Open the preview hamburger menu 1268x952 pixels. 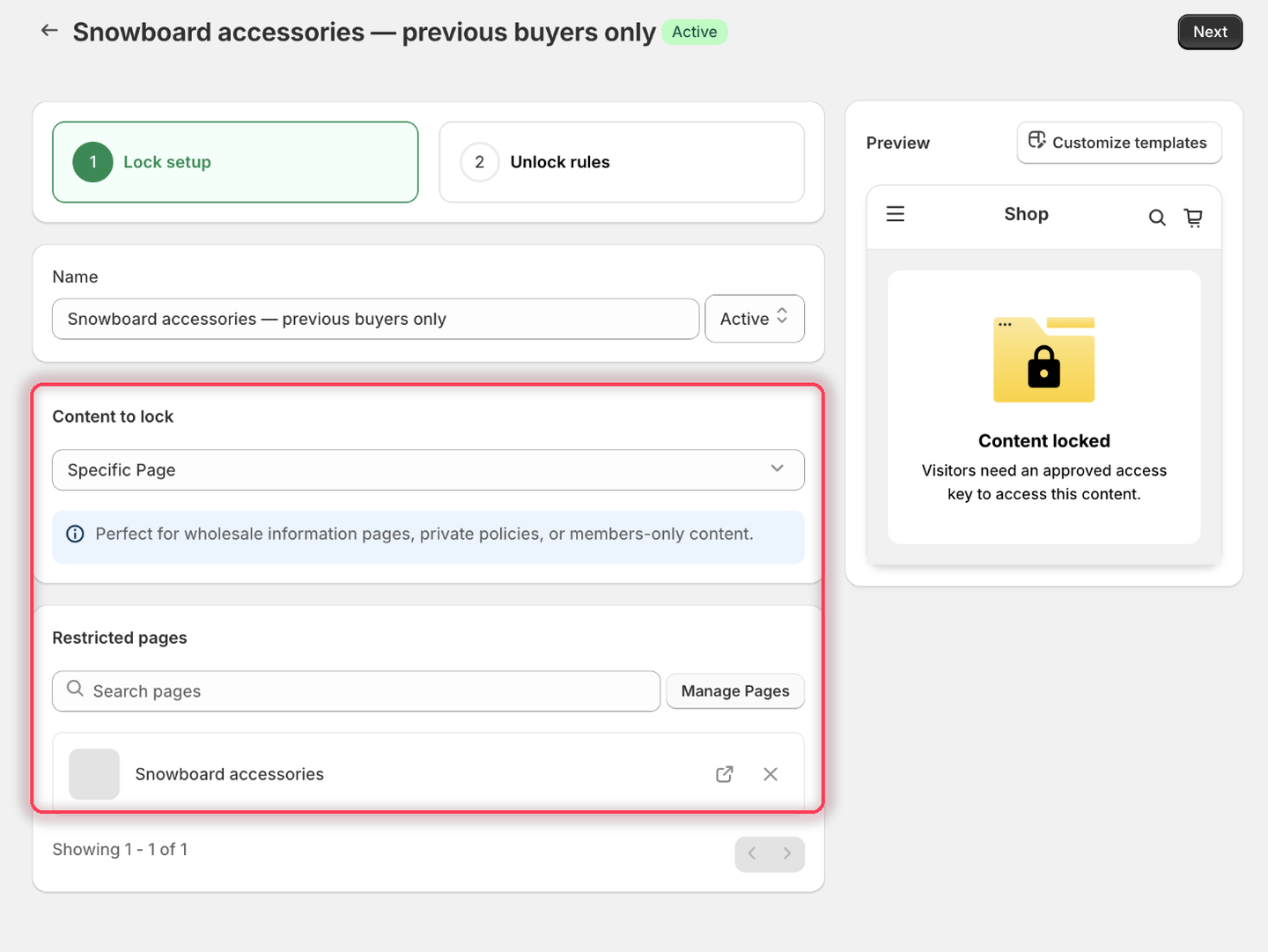coord(896,214)
